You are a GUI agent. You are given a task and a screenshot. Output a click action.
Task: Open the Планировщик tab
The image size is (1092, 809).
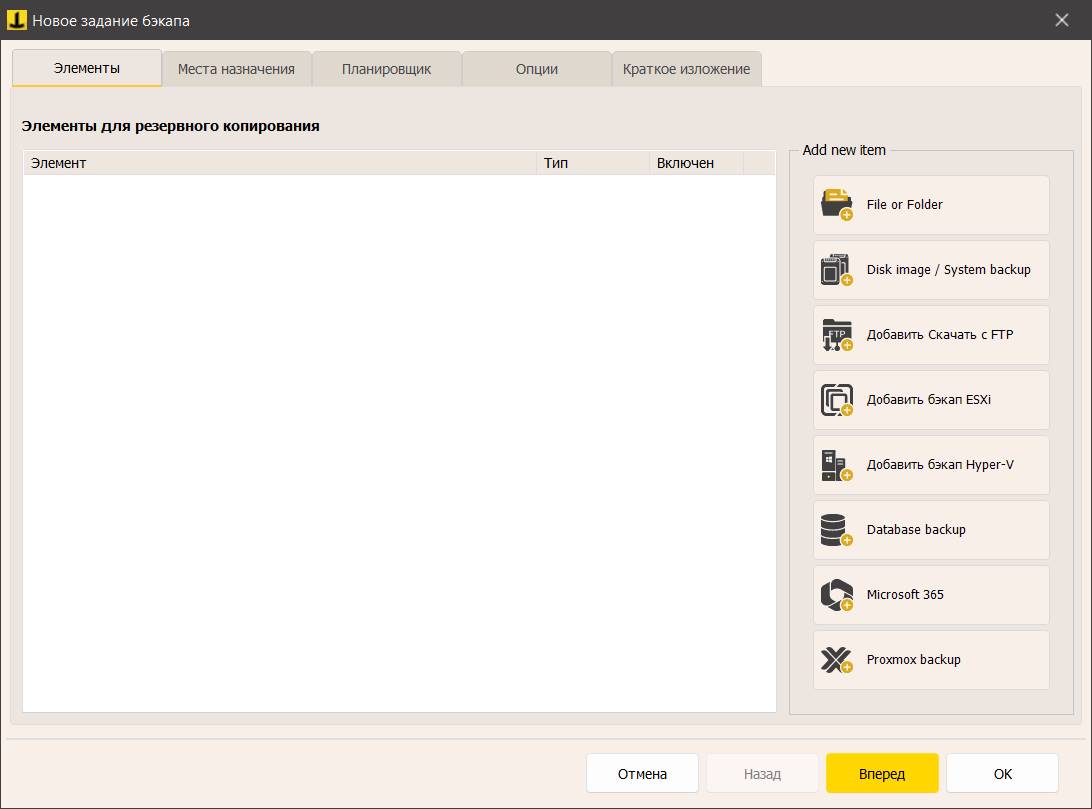click(386, 69)
